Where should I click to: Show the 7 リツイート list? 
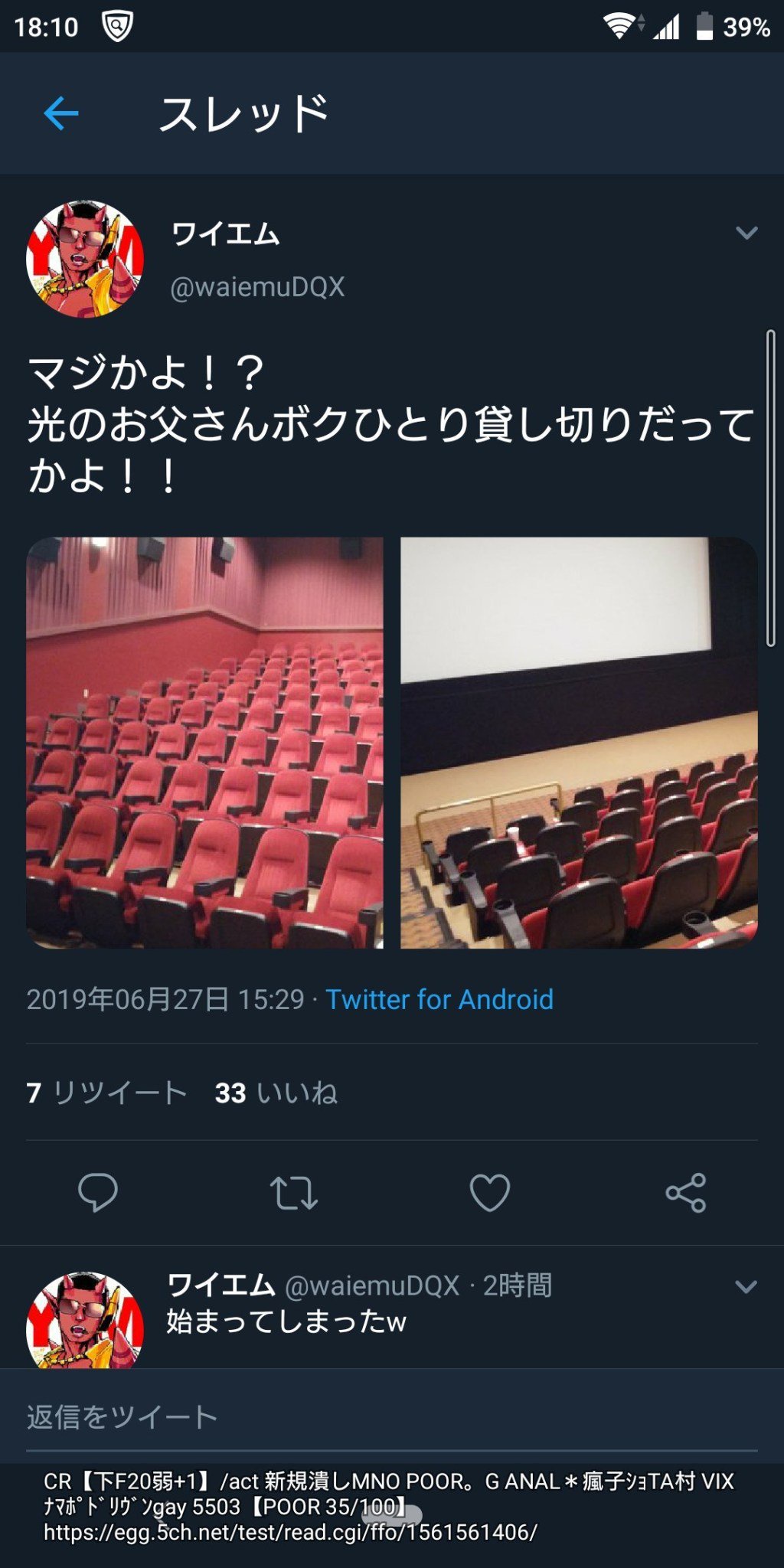coord(107,1093)
